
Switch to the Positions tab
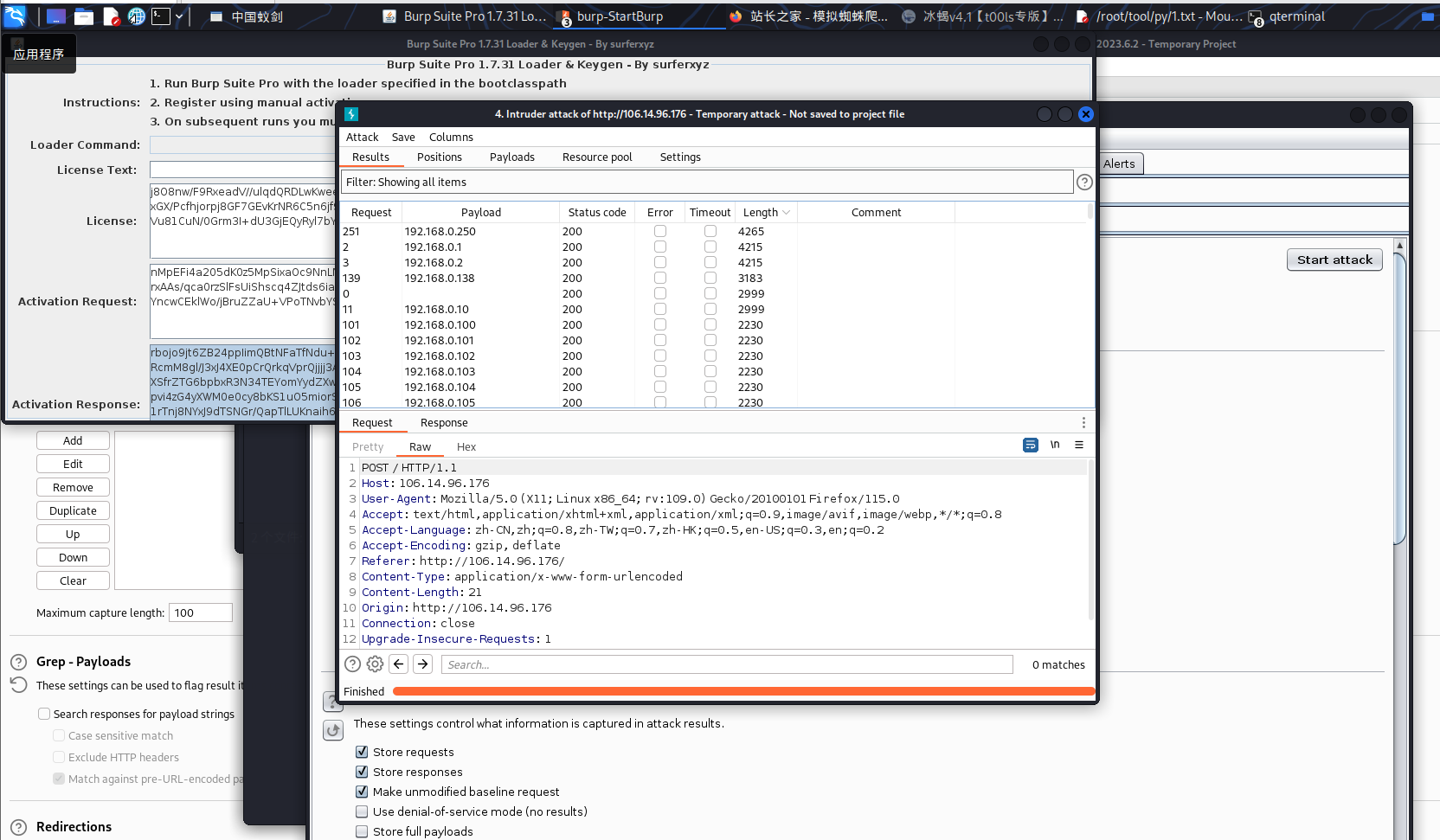[x=440, y=157]
